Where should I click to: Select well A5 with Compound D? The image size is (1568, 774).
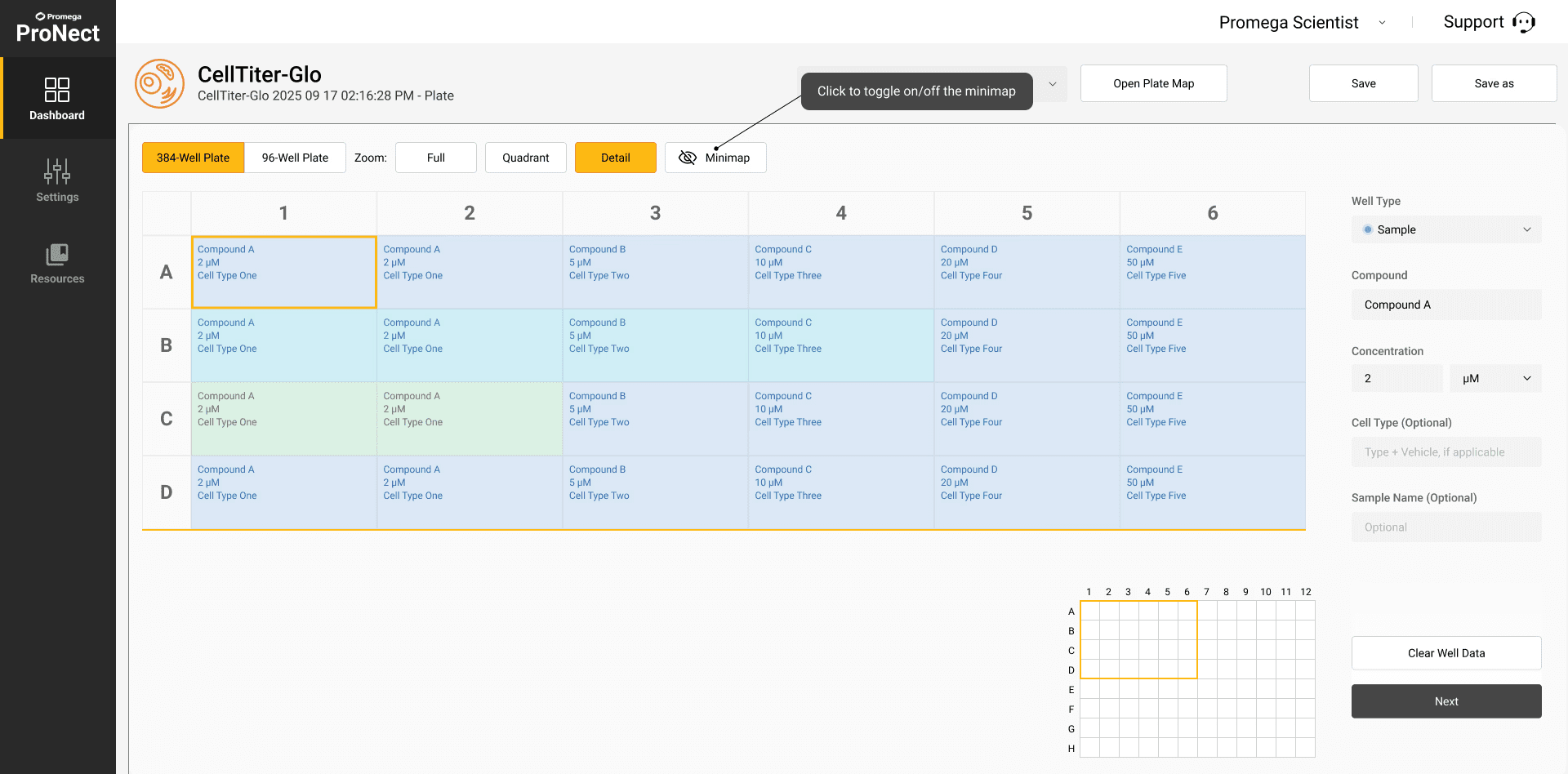pyautogui.click(x=1027, y=272)
